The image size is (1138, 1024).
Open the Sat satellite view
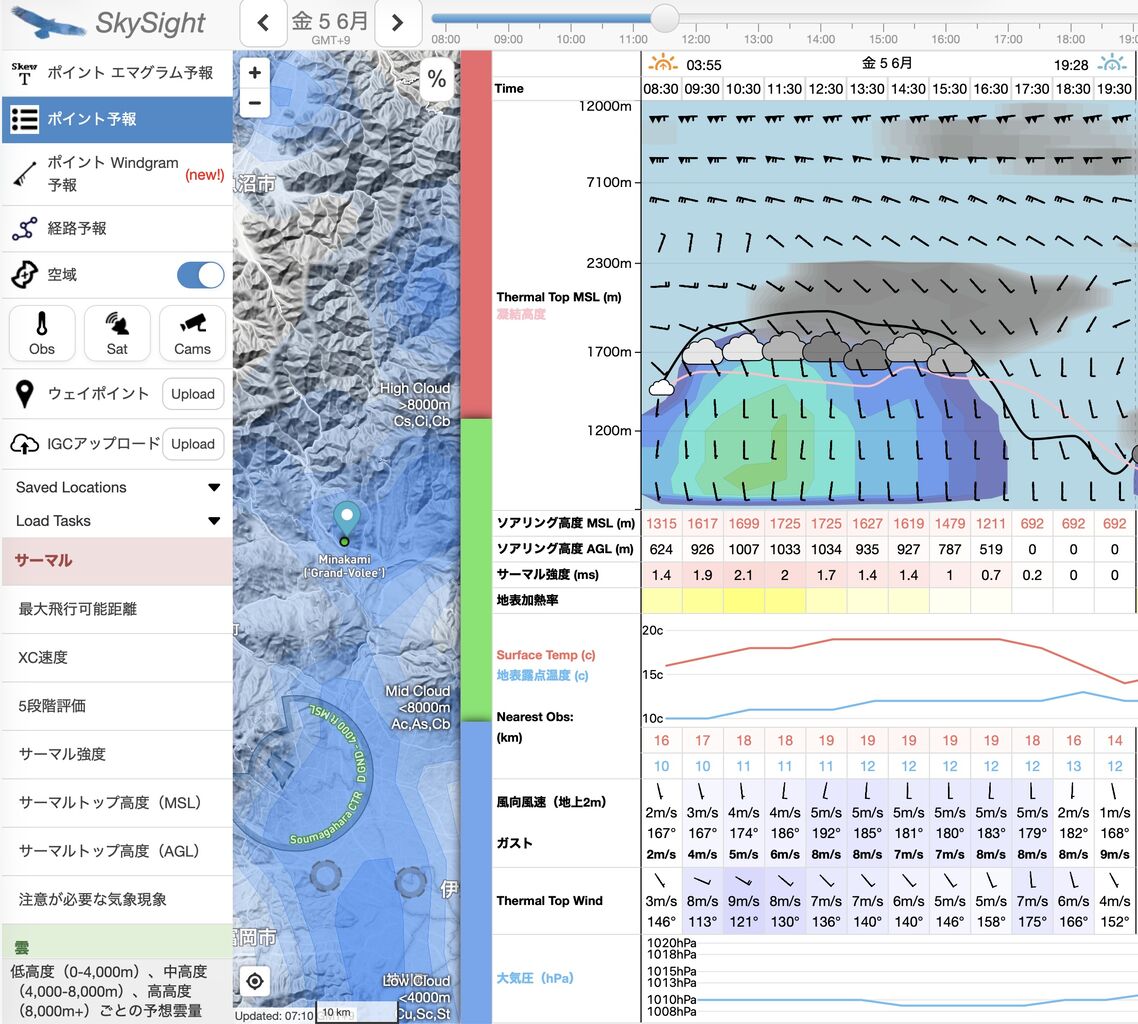(117, 333)
